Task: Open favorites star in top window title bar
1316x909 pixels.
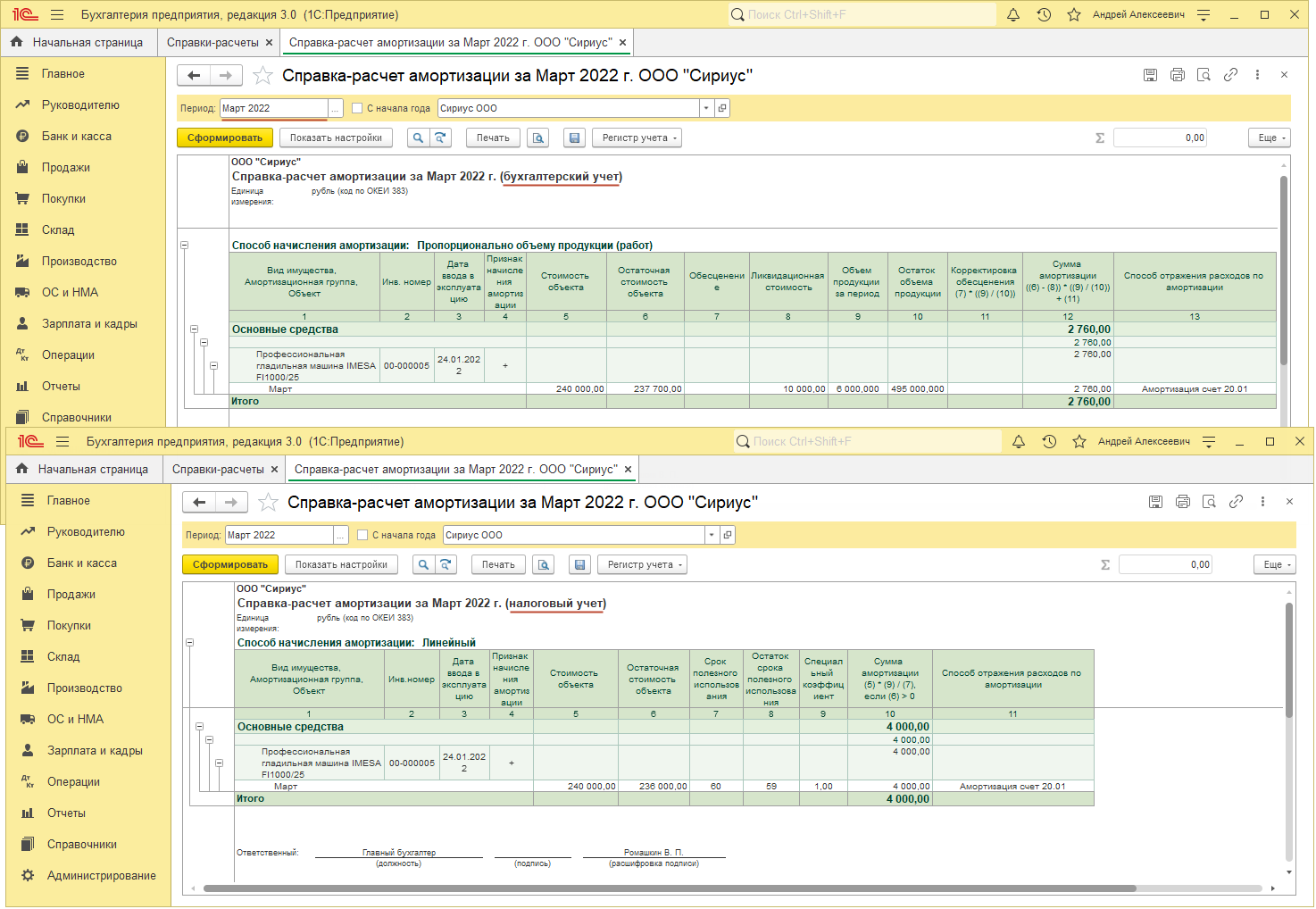Action: [x=1074, y=15]
